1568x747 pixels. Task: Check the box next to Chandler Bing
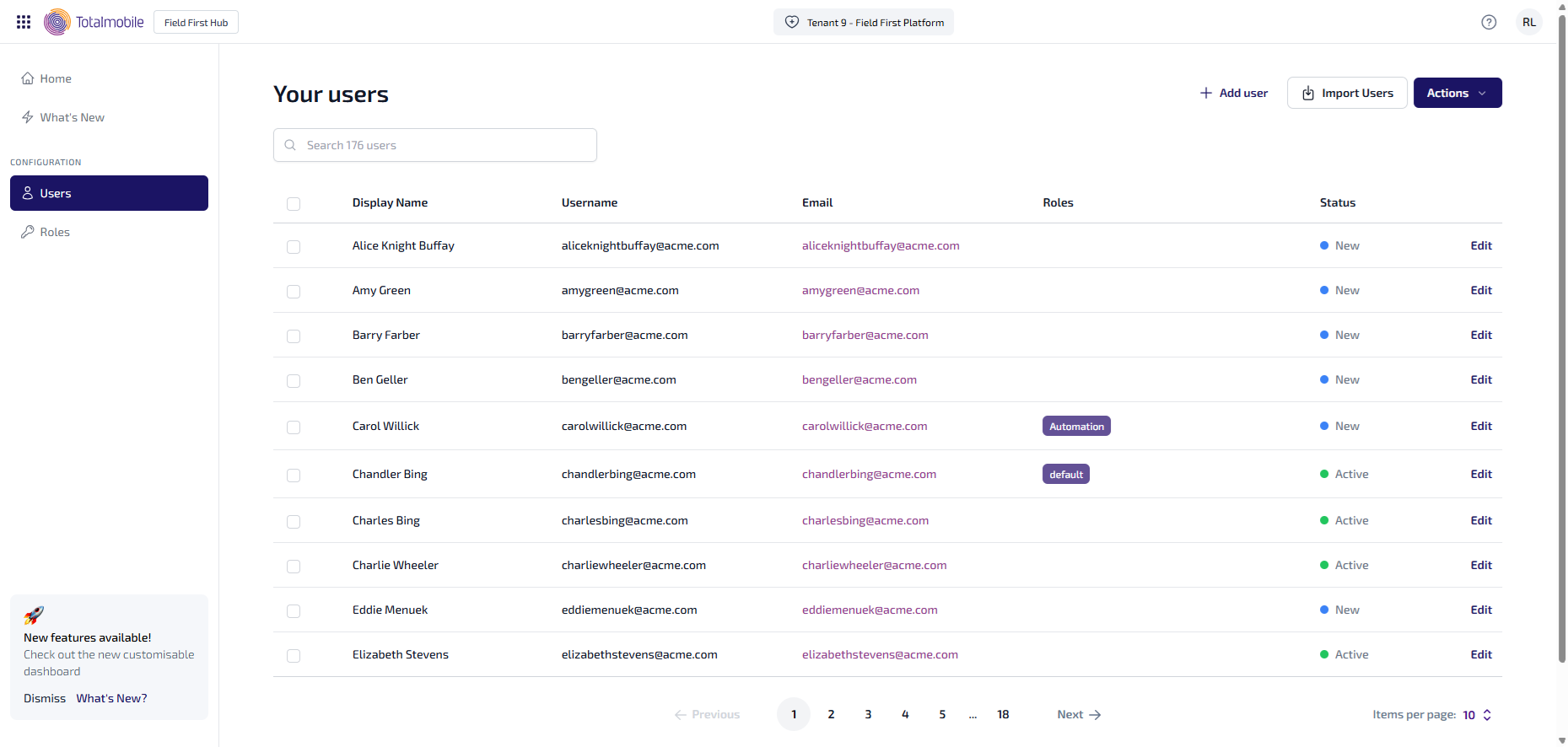point(294,476)
